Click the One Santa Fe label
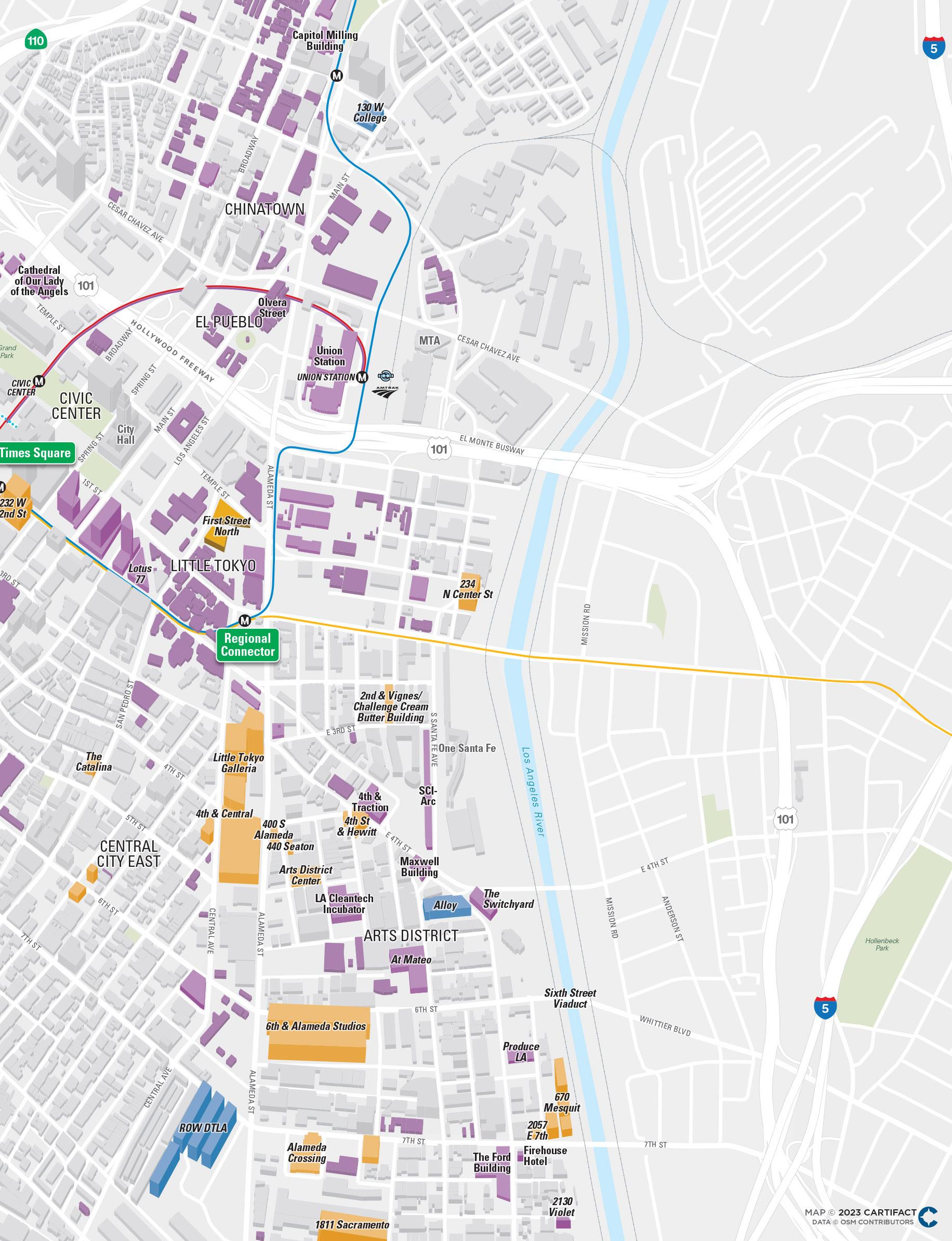Screen dimensions: 952x1241 point(467,748)
